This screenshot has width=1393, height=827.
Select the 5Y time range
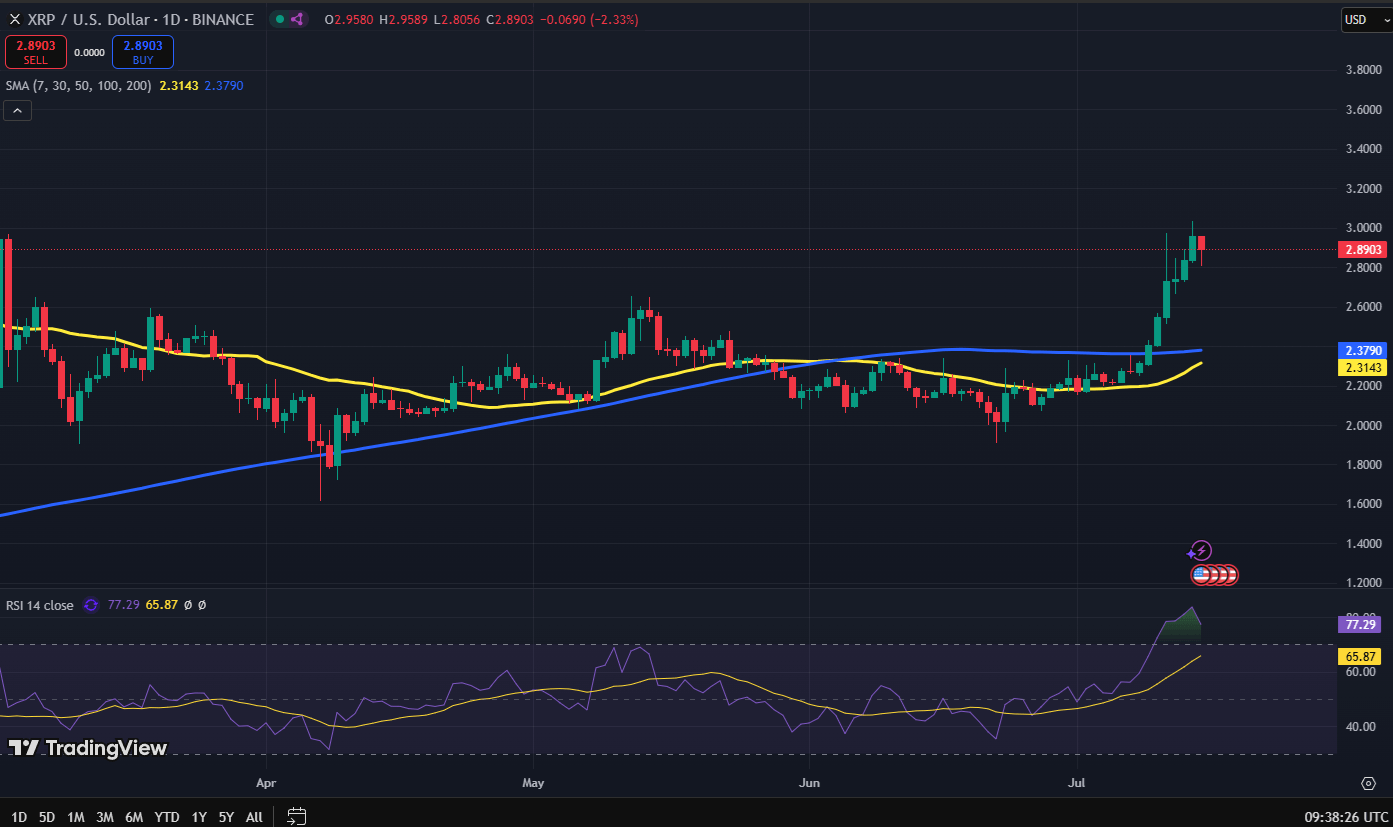(226, 817)
